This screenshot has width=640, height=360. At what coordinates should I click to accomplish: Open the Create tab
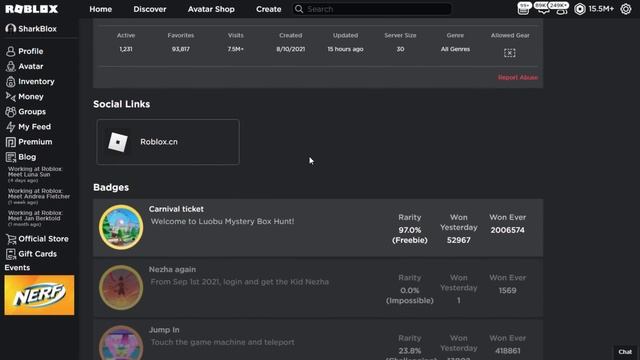tap(269, 9)
